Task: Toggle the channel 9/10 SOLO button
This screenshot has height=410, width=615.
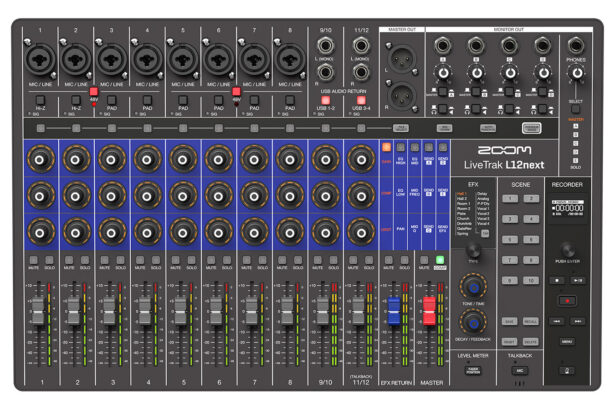Action: click(x=333, y=260)
